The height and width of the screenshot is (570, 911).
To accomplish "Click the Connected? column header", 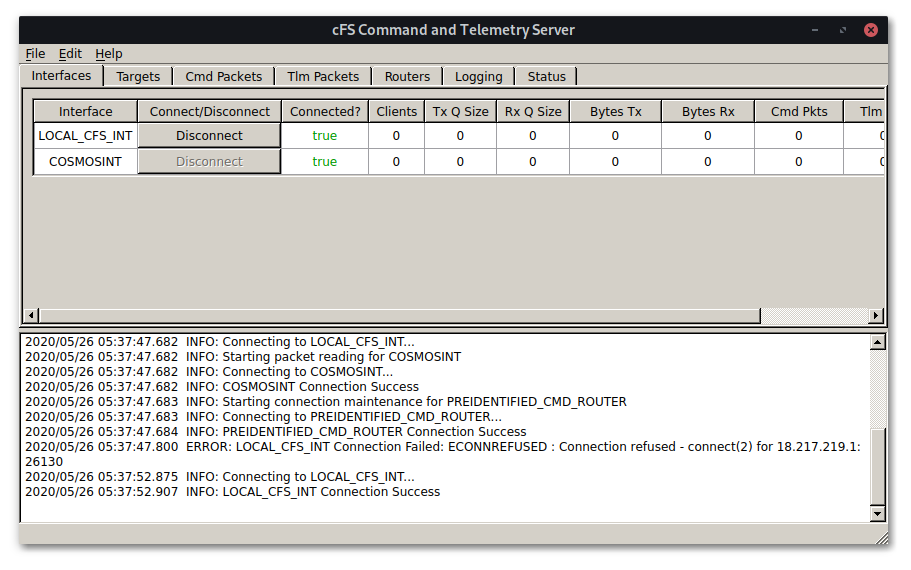I will [325, 112].
